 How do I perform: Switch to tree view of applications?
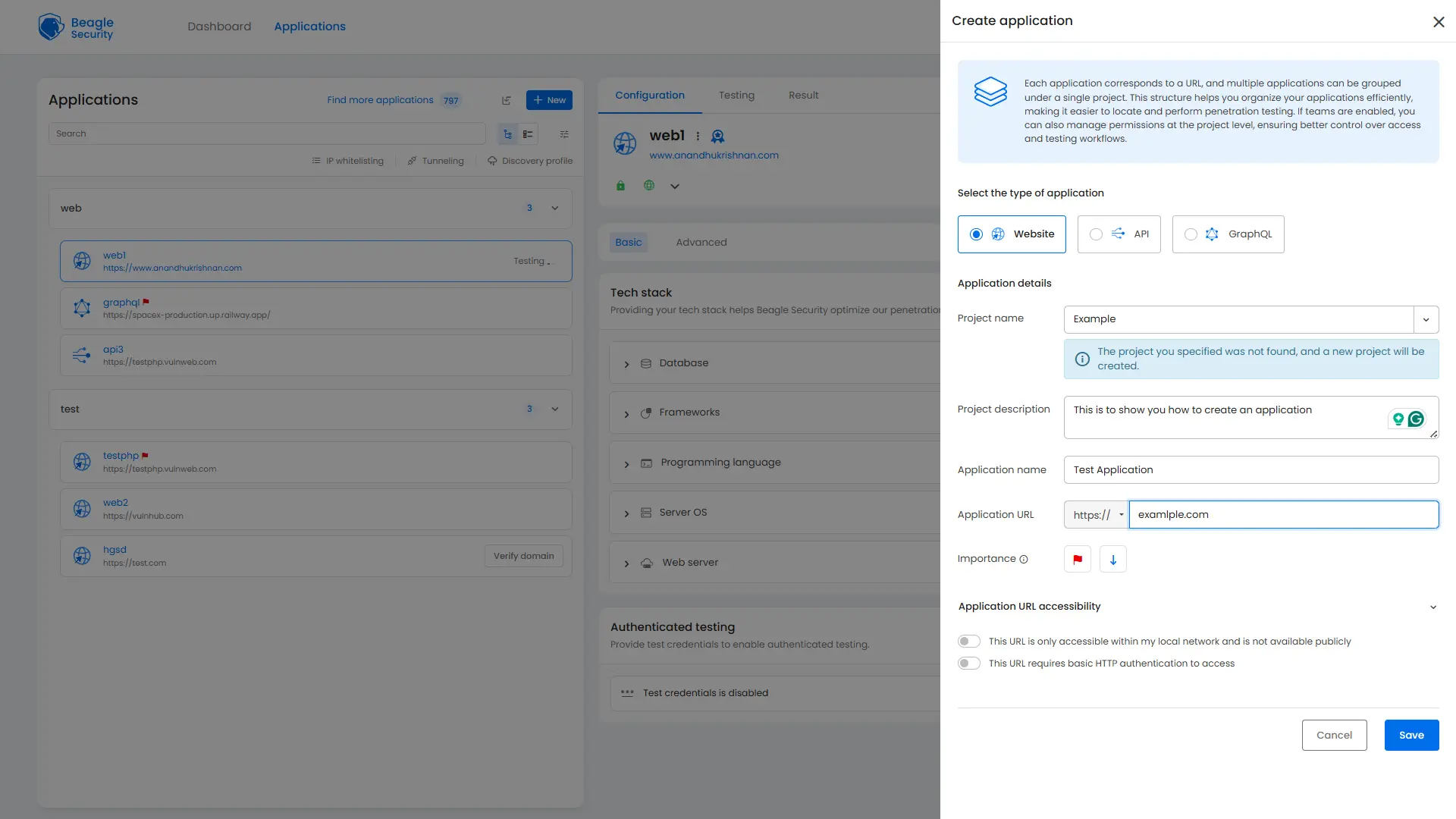(507, 133)
